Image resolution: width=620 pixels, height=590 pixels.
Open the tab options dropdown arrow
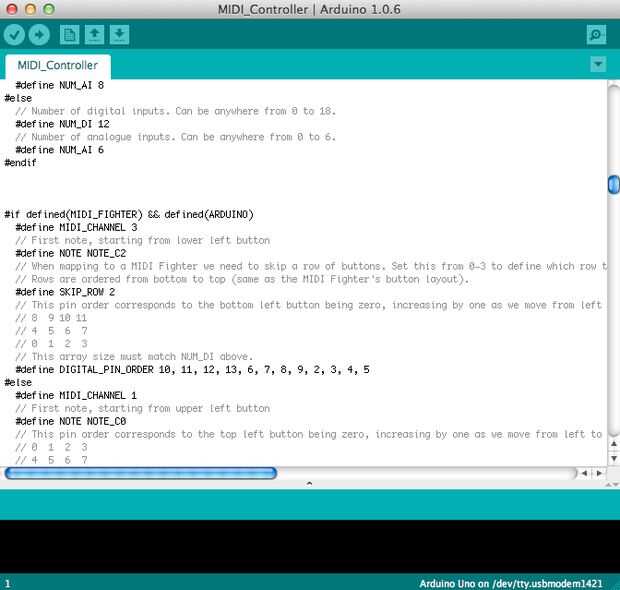(598, 64)
